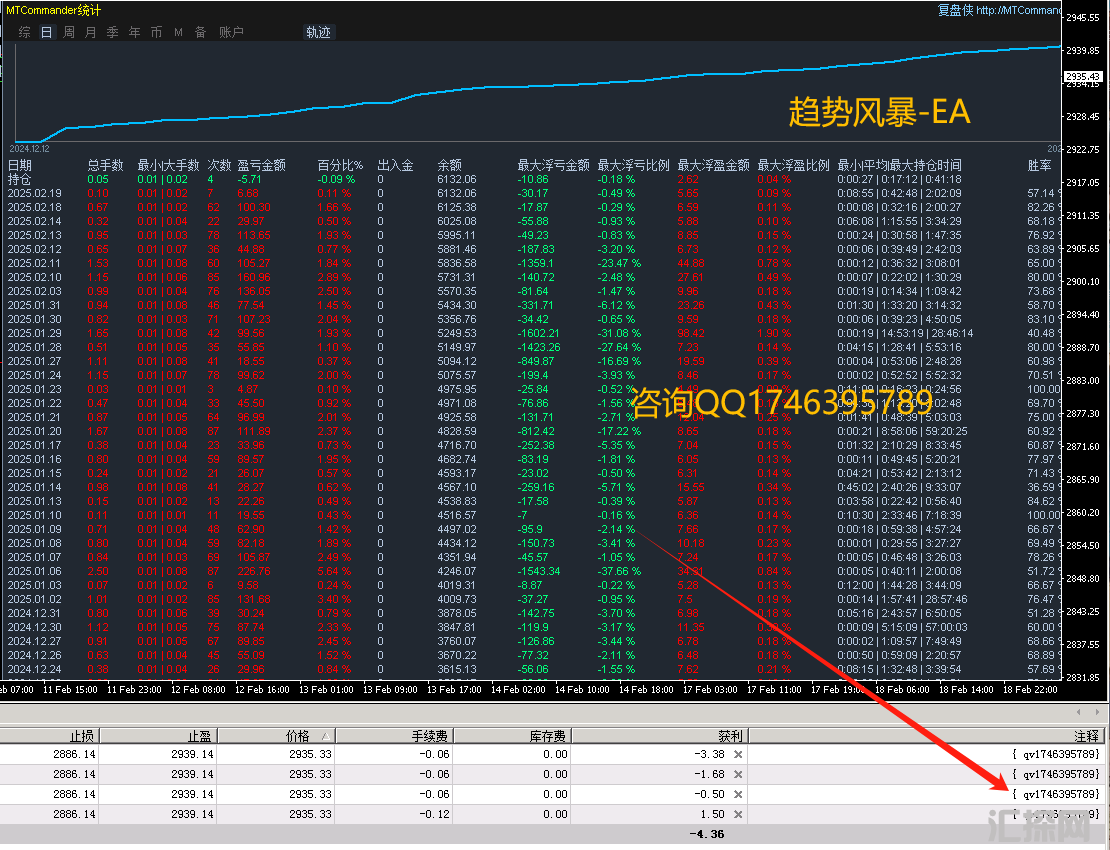Click the 持仓 open positions row label

pyautogui.click(x=19, y=179)
